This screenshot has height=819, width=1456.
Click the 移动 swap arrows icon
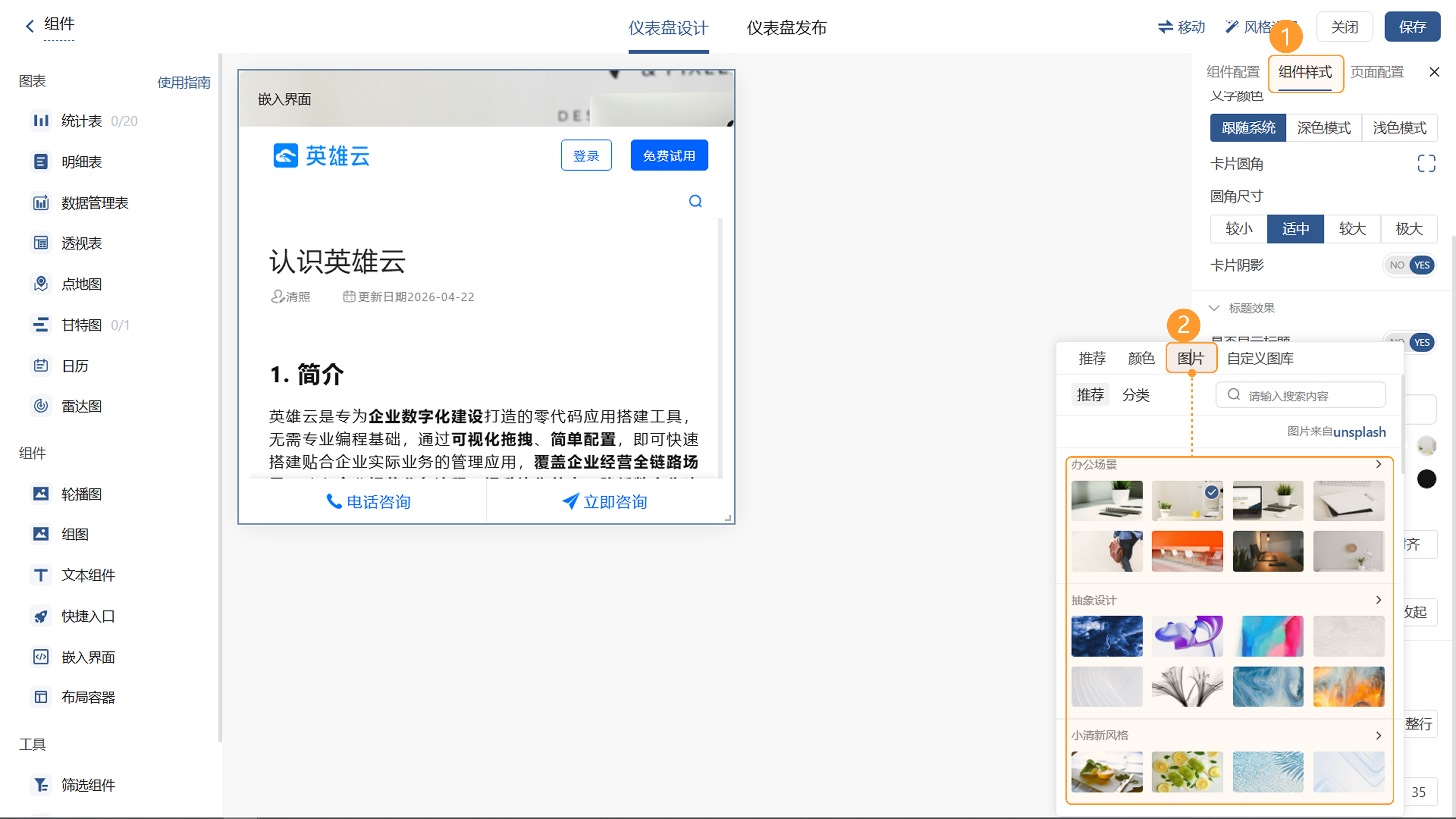point(1165,27)
